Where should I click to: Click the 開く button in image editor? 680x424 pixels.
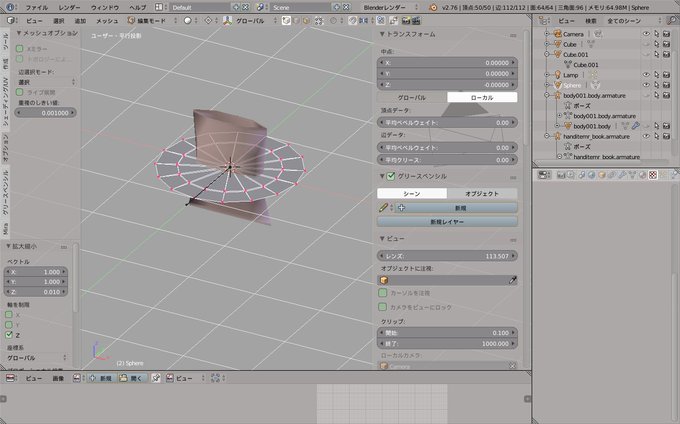pos(132,378)
